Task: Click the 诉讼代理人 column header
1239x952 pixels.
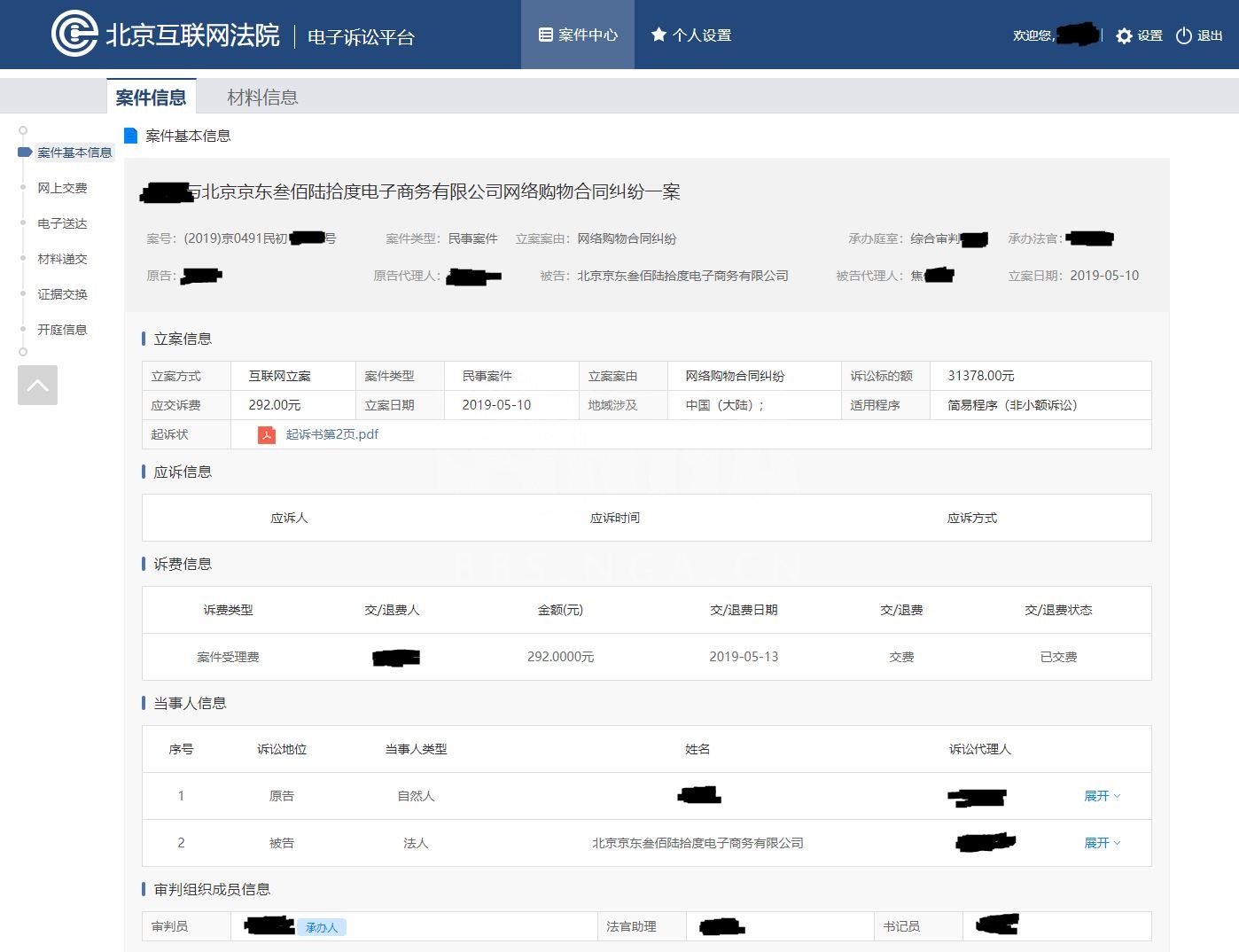Action: 980,749
